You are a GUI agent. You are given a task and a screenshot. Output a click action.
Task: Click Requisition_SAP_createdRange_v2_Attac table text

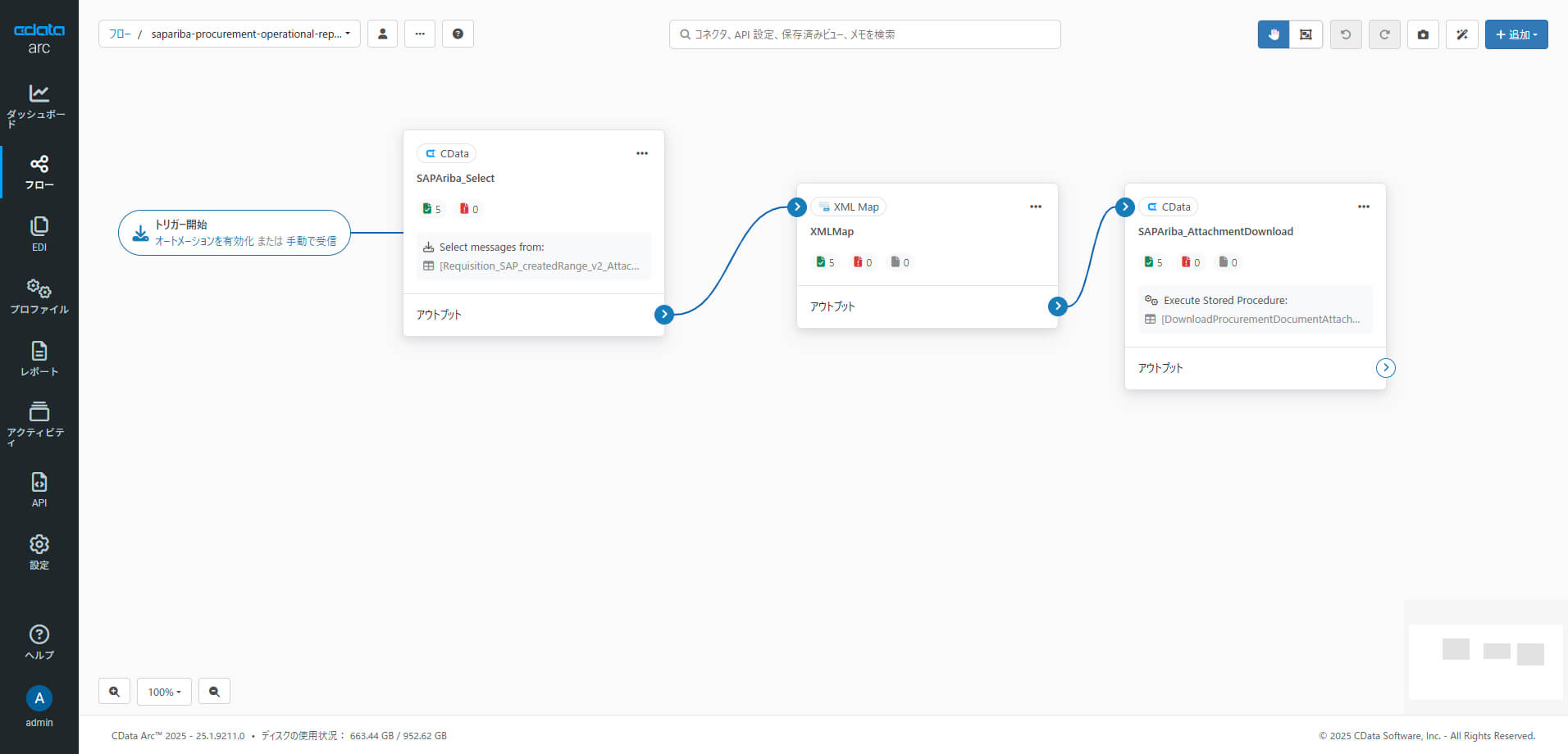[x=539, y=266]
